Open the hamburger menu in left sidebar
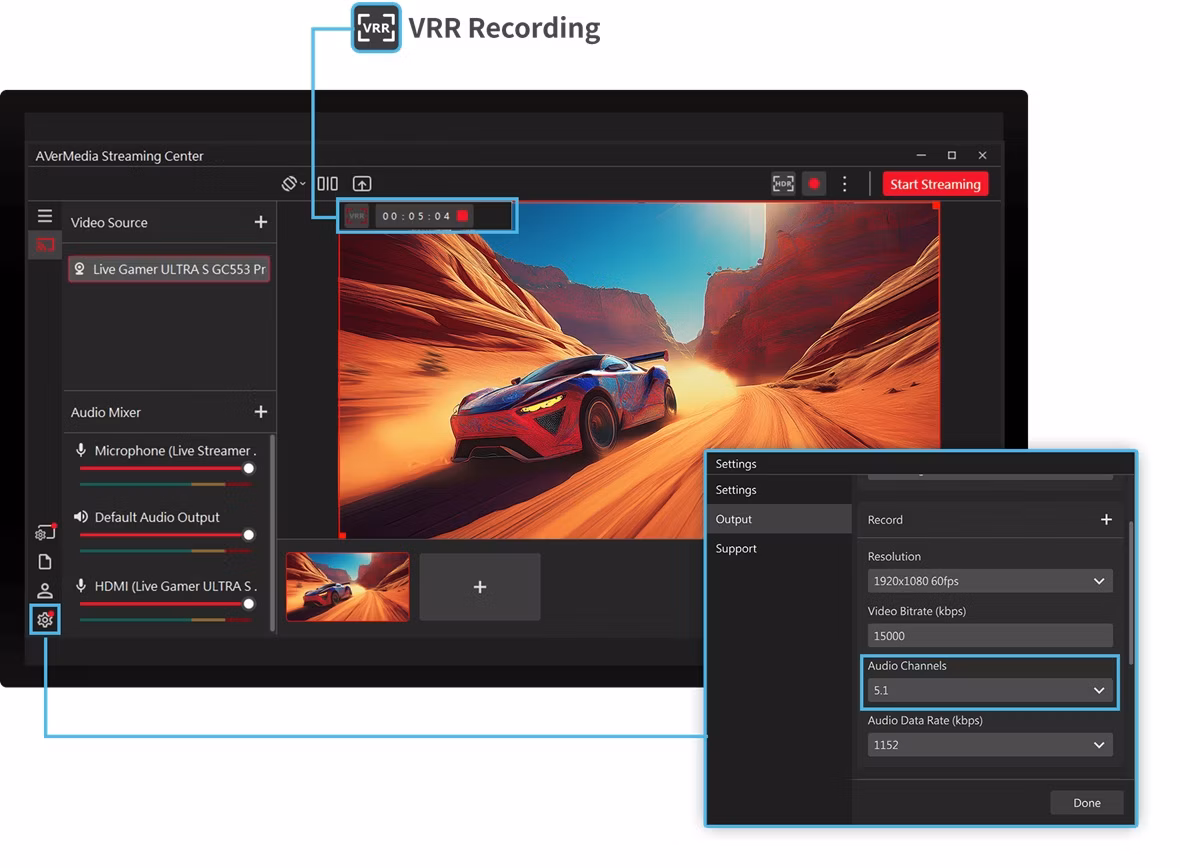1180x868 pixels. pos(45,216)
